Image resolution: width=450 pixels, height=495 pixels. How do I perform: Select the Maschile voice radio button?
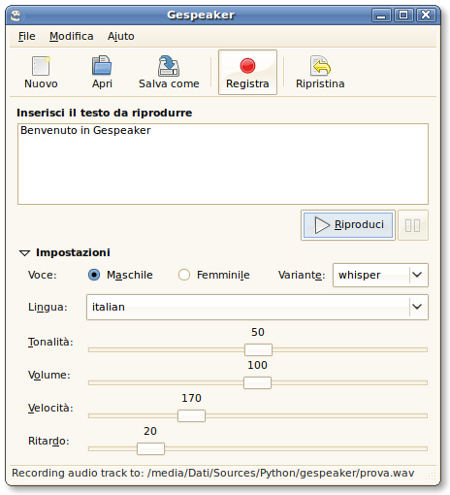click(94, 275)
